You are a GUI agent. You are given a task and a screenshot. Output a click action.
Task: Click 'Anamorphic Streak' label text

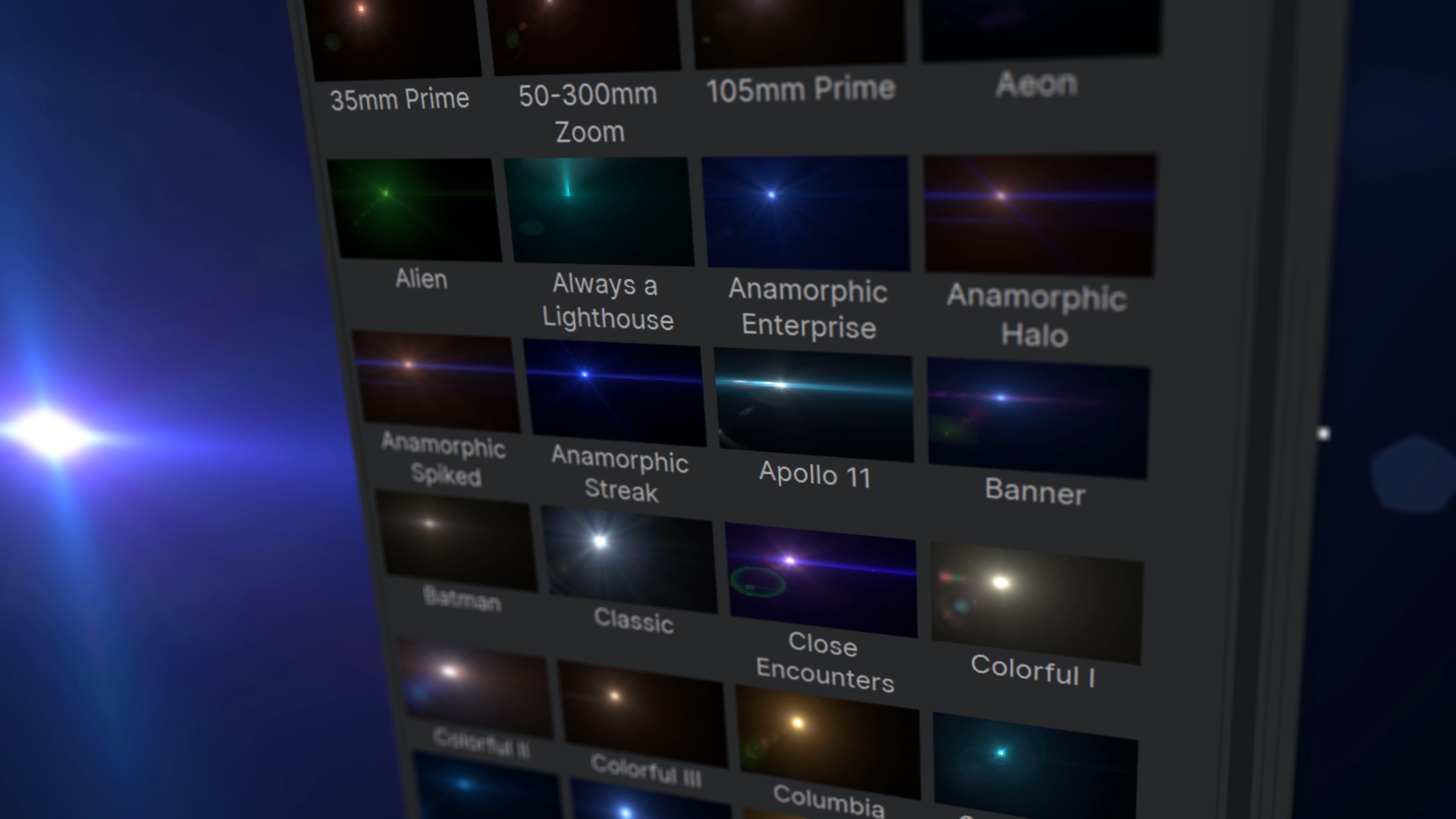click(x=620, y=473)
